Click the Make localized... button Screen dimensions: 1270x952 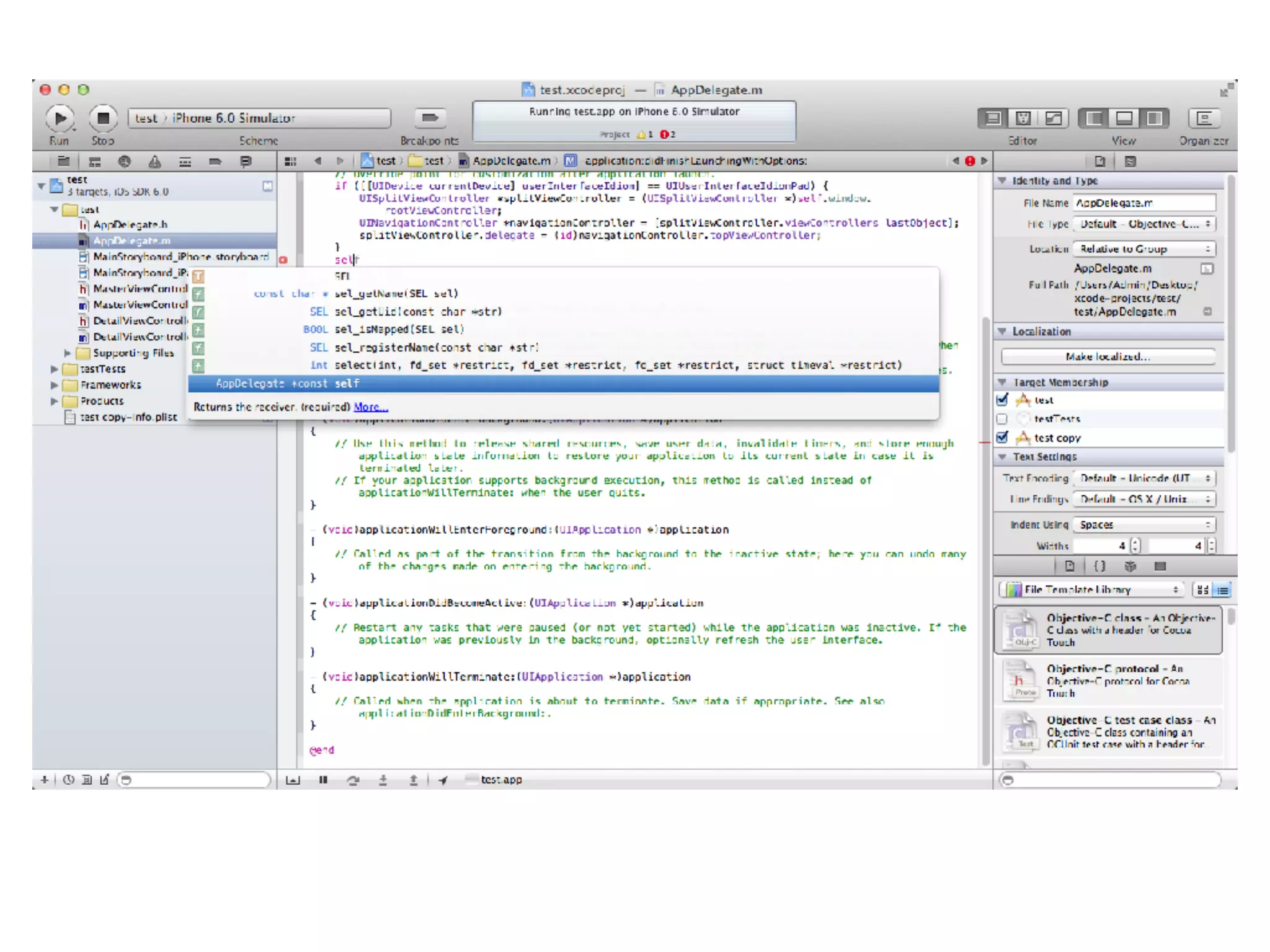pyautogui.click(x=1108, y=356)
